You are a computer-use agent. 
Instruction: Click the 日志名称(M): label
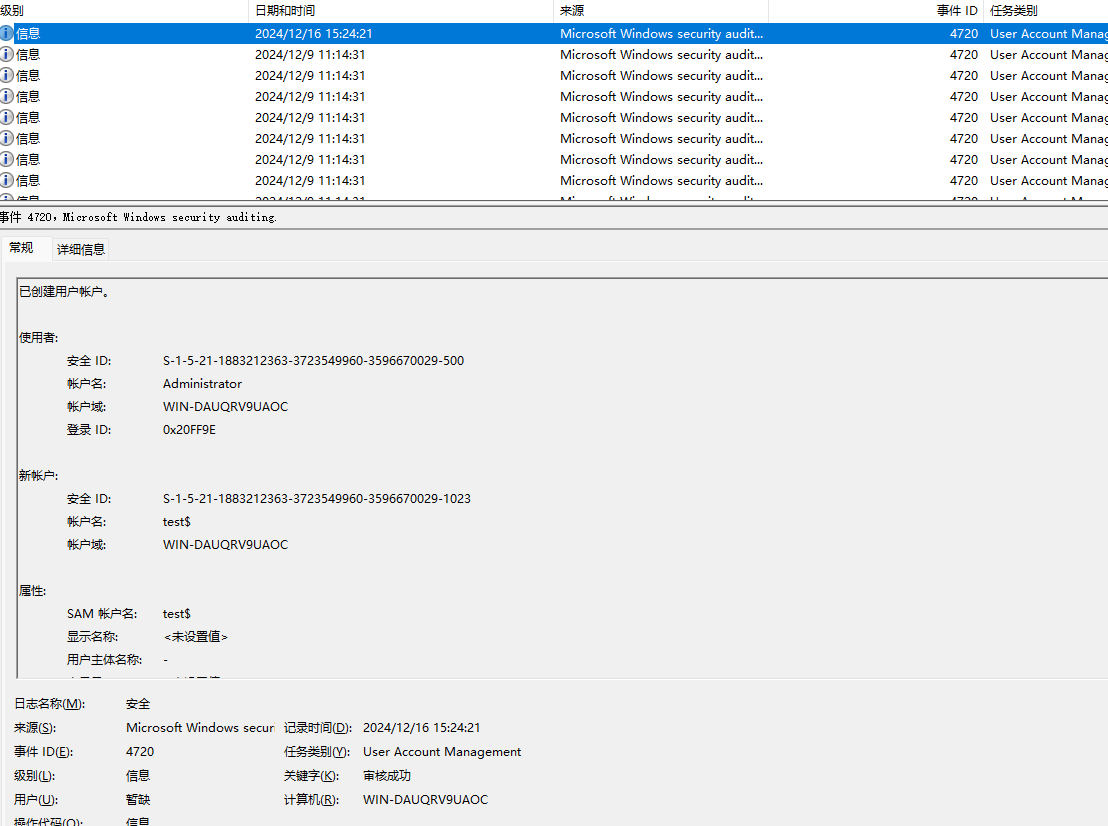(49, 704)
